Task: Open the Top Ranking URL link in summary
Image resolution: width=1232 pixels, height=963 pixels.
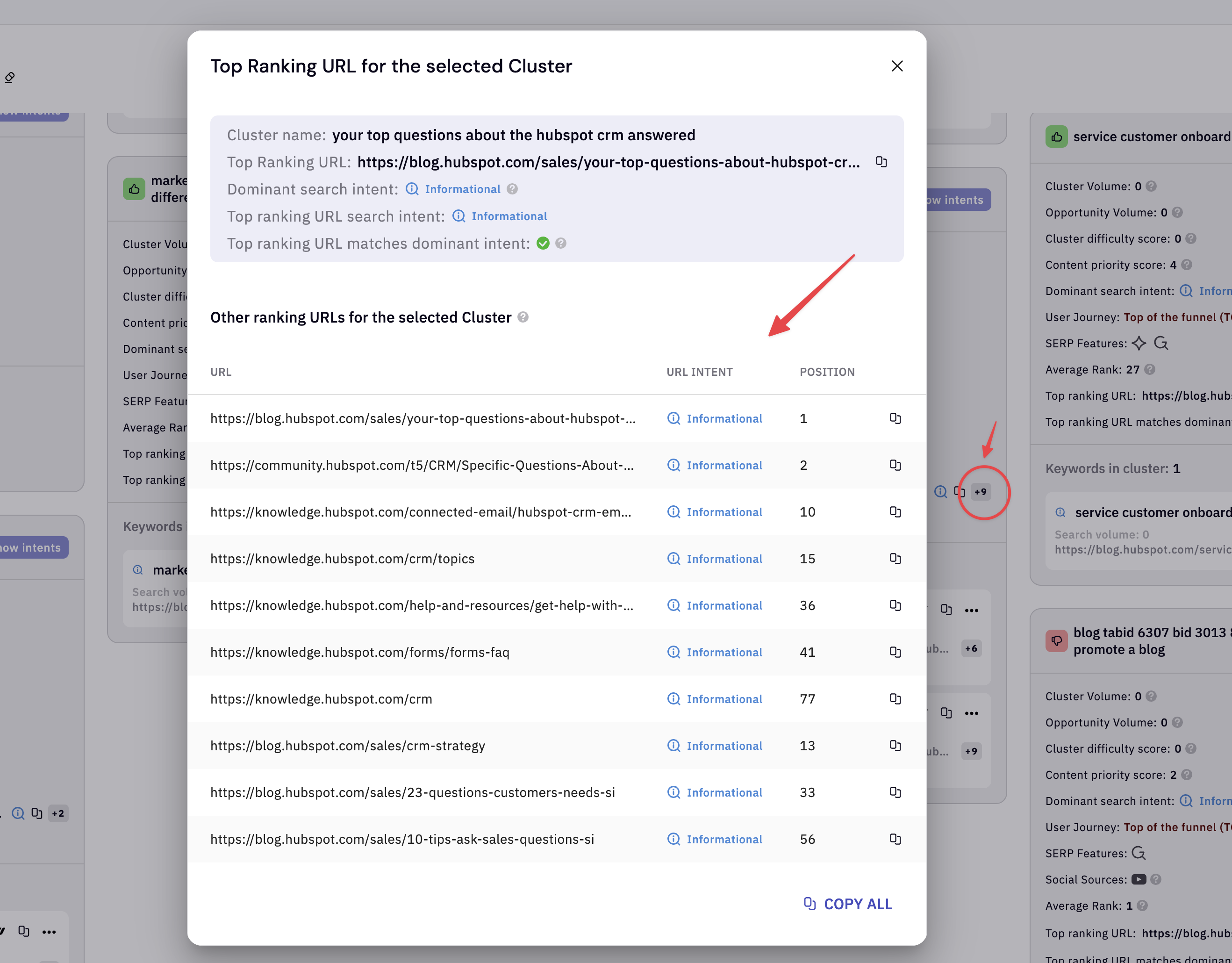Action: (608, 163)
